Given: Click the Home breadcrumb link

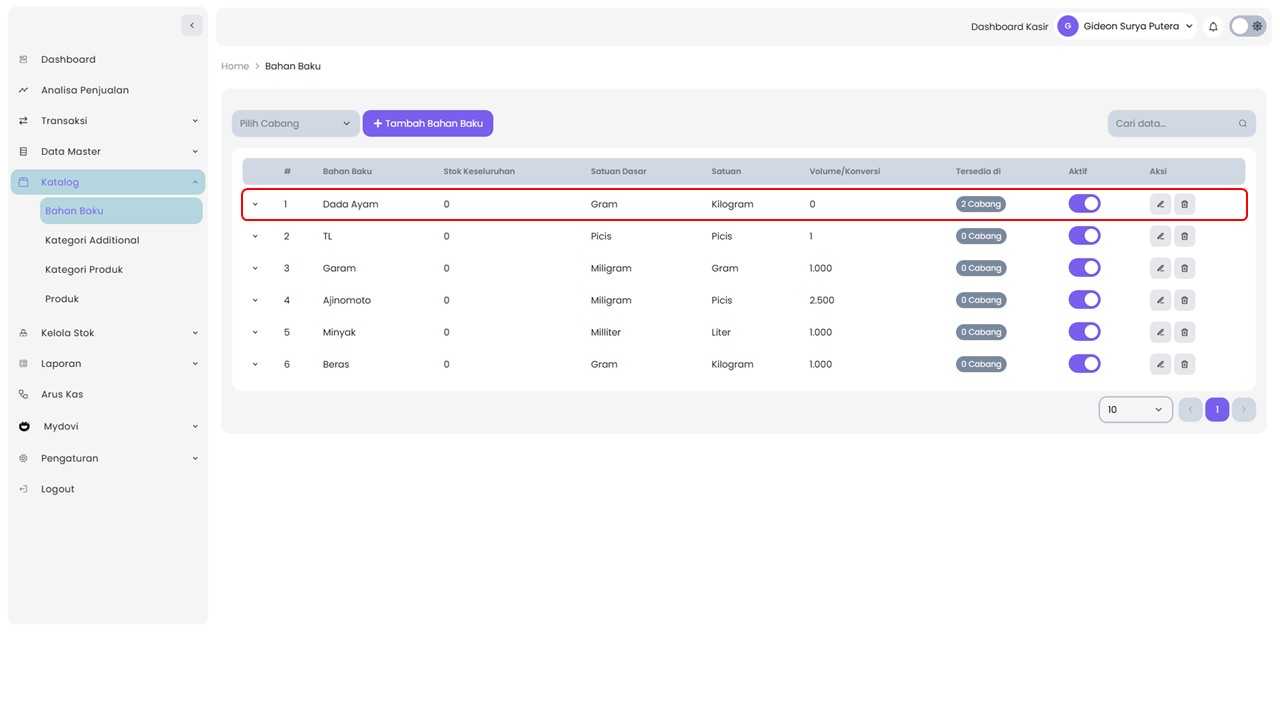Looking at the screenshot, I should tap(235, 66).
